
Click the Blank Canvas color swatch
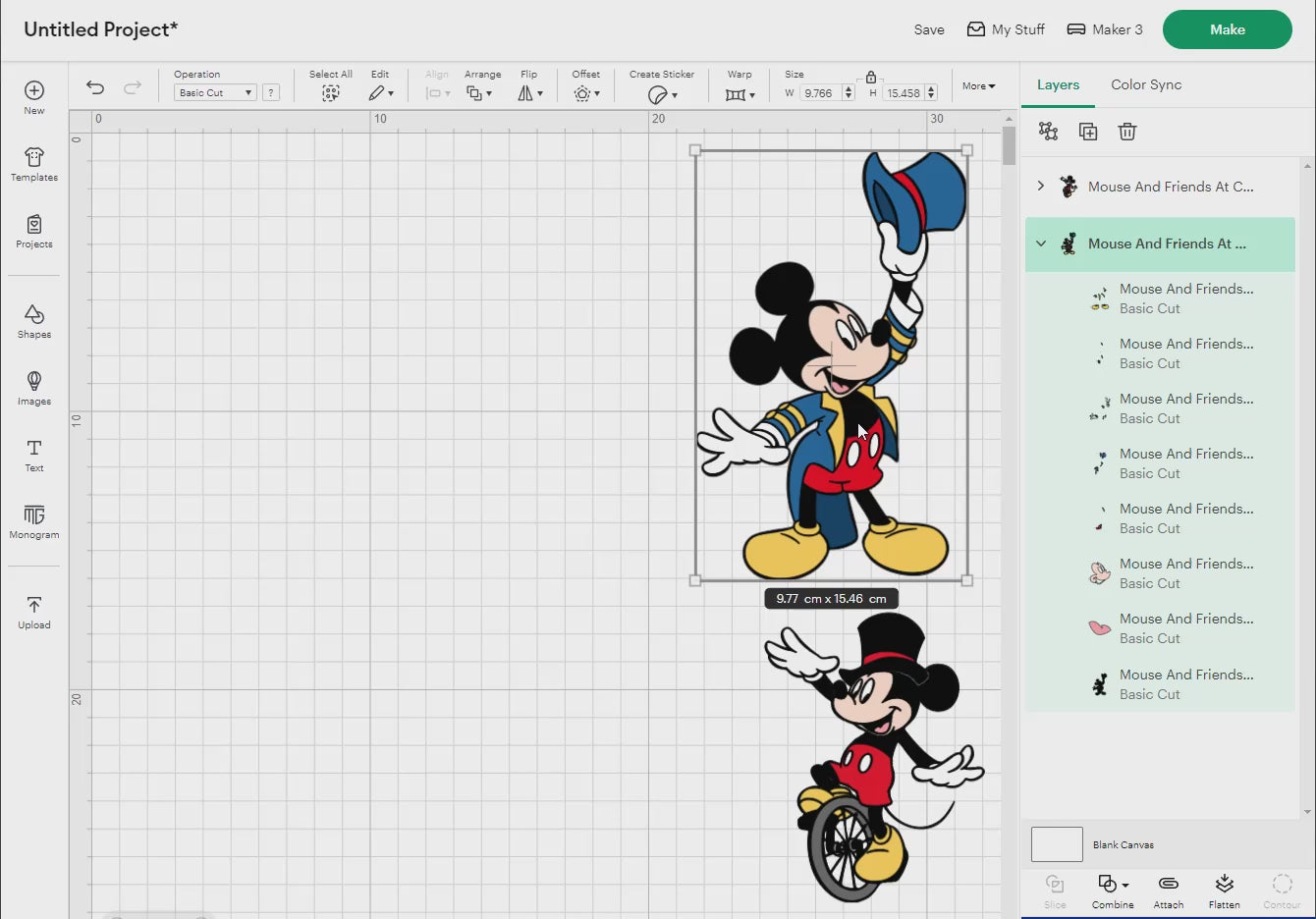[x=1057, y=844]
